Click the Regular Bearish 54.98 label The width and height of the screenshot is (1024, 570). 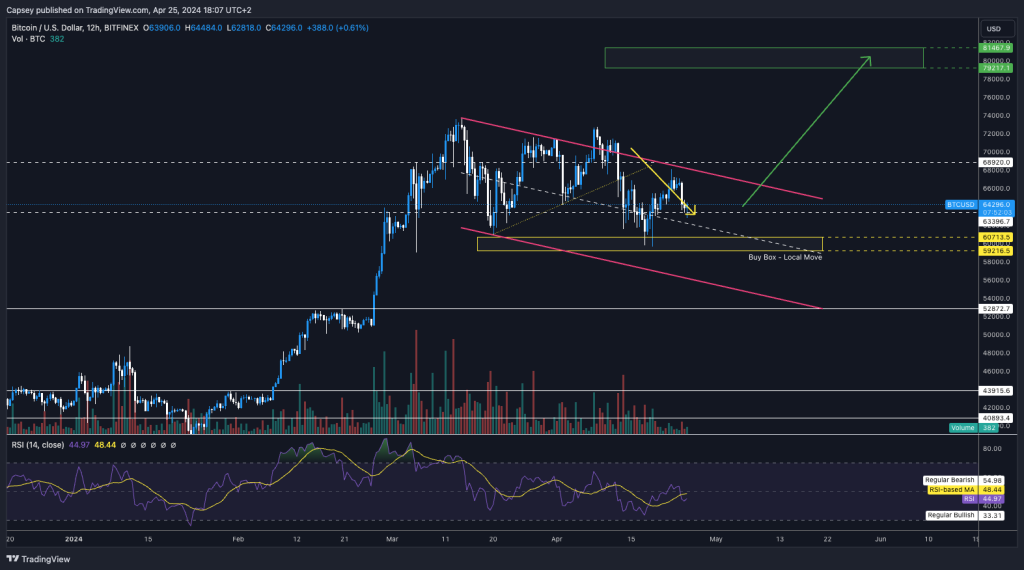pyautogui.click(x=963, y=481)
